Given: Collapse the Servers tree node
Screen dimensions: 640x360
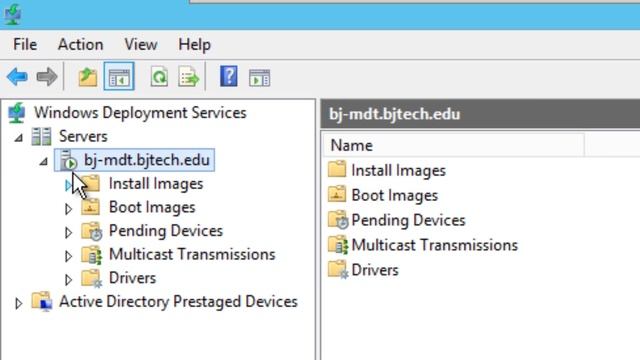Looking at the screenshot, I should pos(18,138).
